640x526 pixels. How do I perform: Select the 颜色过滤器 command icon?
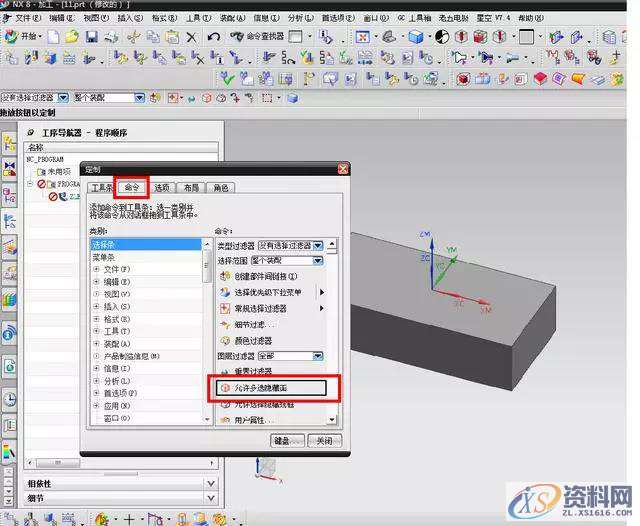(x=224, y=340)
